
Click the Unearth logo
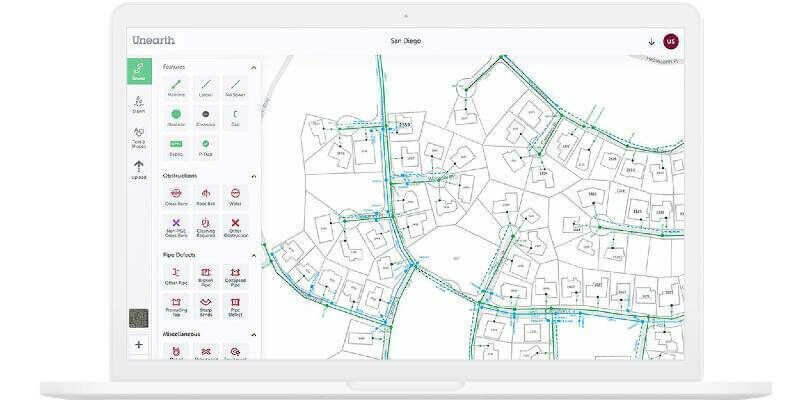coord(153,41)
